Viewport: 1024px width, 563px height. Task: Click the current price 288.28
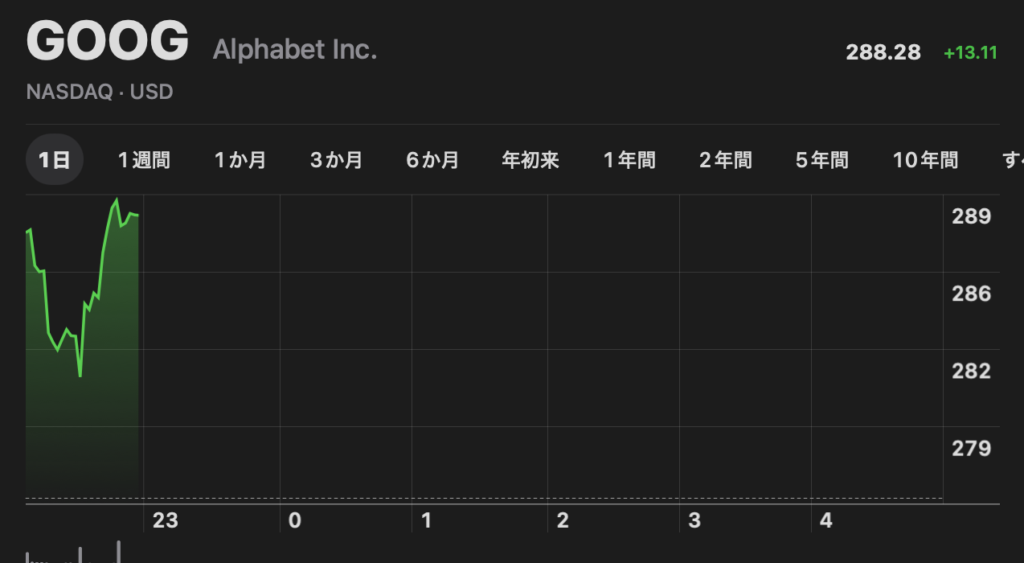(x=883, y=53)
